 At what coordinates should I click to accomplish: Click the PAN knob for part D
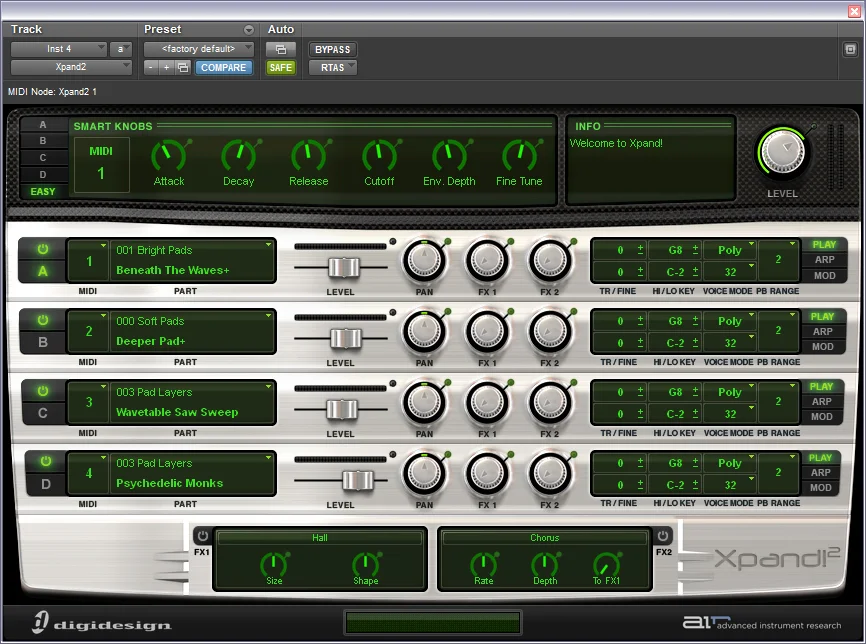tap(424, 473)
